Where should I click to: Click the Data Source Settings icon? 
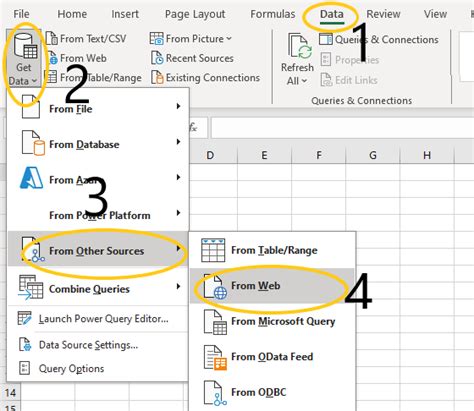(25, 344)
